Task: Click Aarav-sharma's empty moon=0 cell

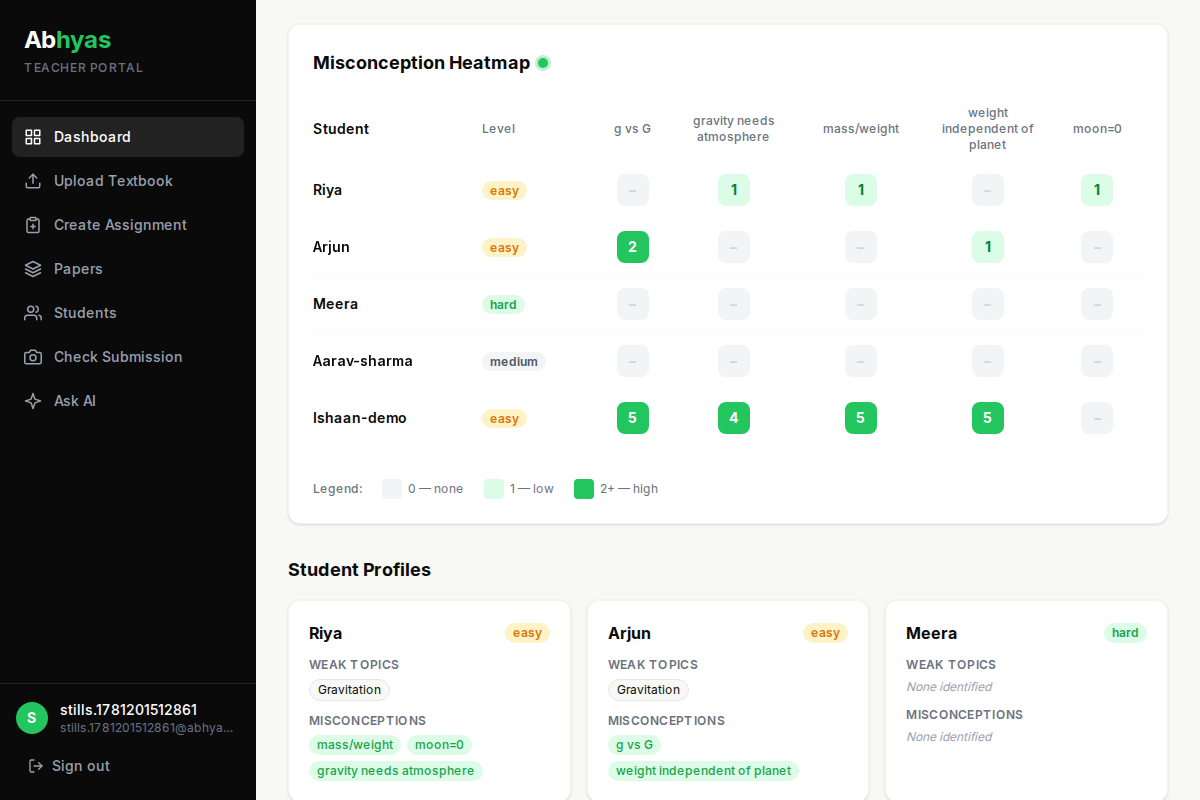Action: (1097, 361)
